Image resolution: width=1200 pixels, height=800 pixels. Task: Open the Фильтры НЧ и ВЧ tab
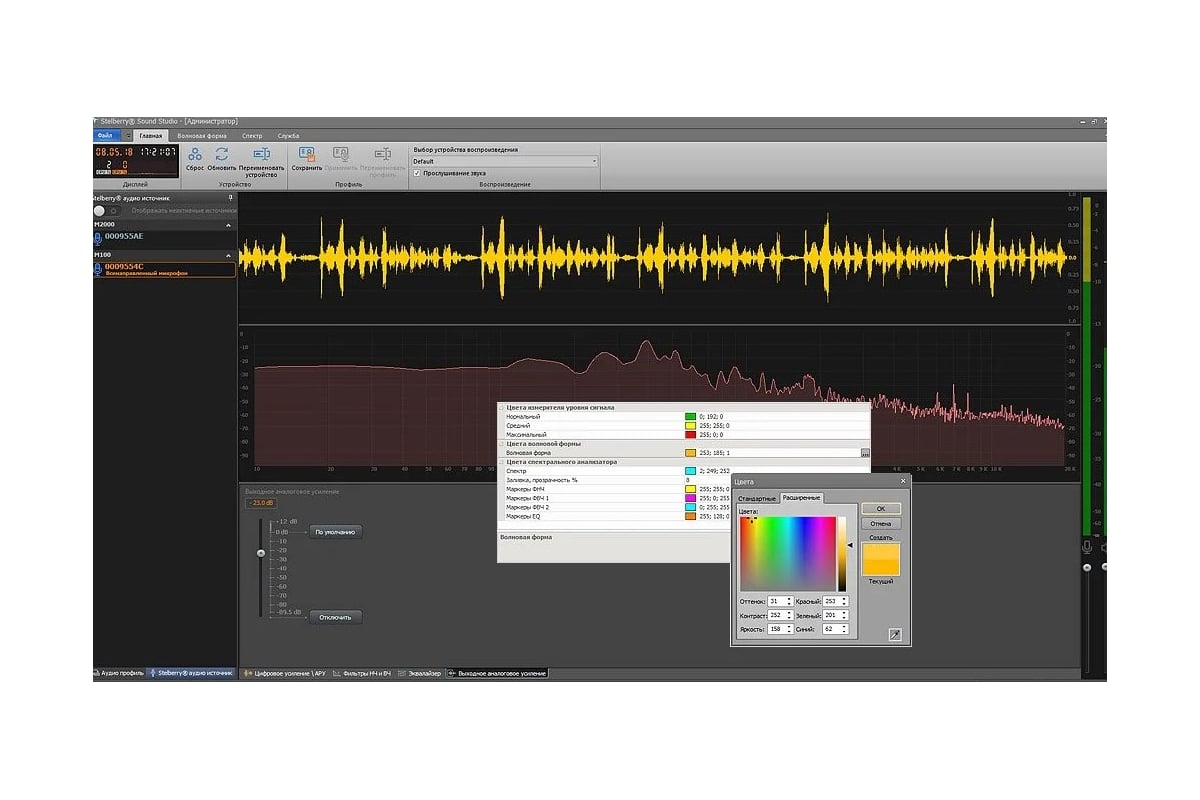361,674
